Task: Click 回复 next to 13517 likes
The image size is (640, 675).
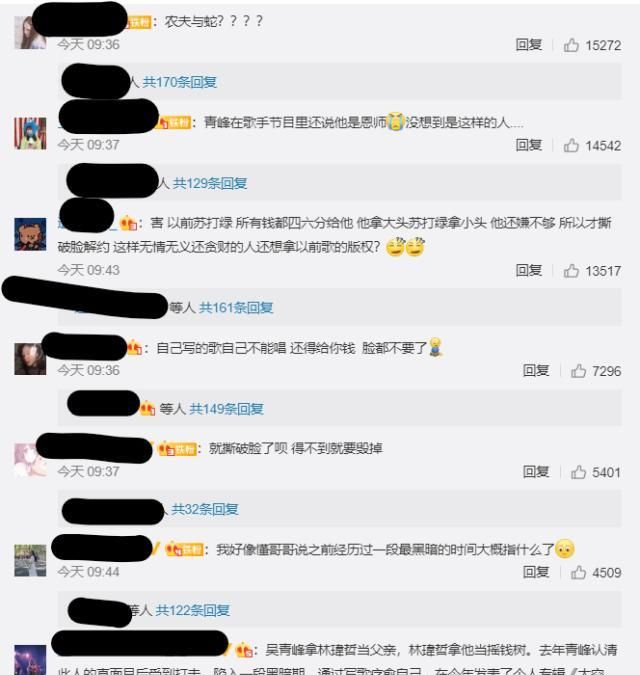Action: coord(529,270)
